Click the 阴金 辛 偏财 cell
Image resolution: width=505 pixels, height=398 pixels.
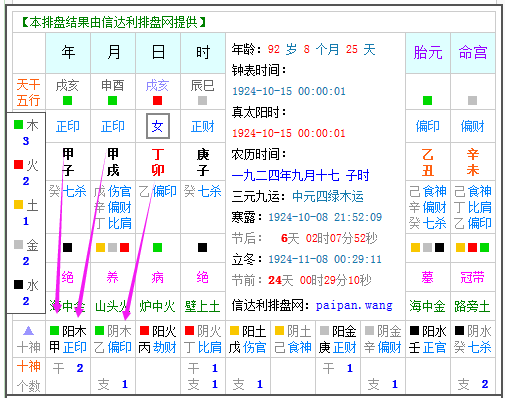click(383, 339)
